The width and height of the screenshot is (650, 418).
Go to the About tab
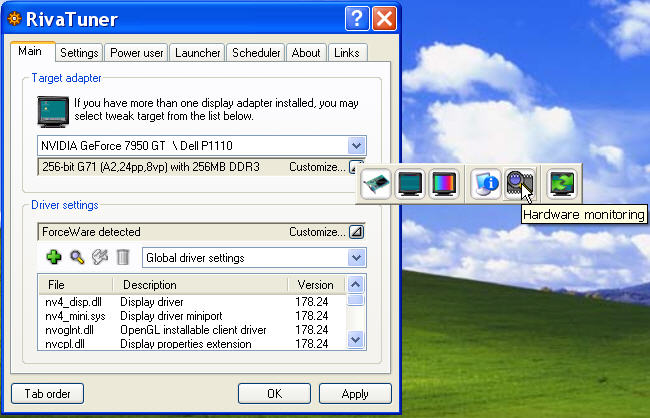coord(306,53)
